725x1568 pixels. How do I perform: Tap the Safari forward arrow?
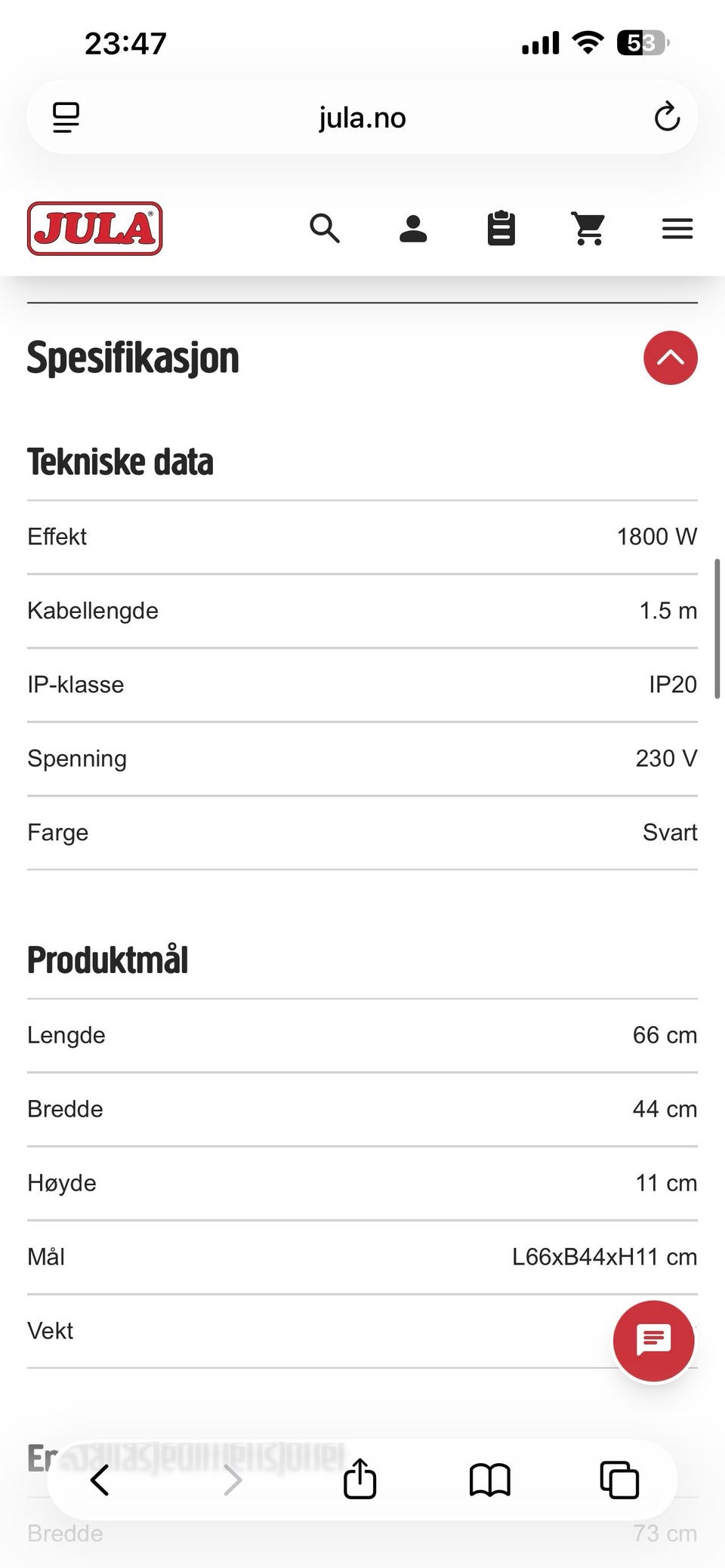coord(233,1480)
